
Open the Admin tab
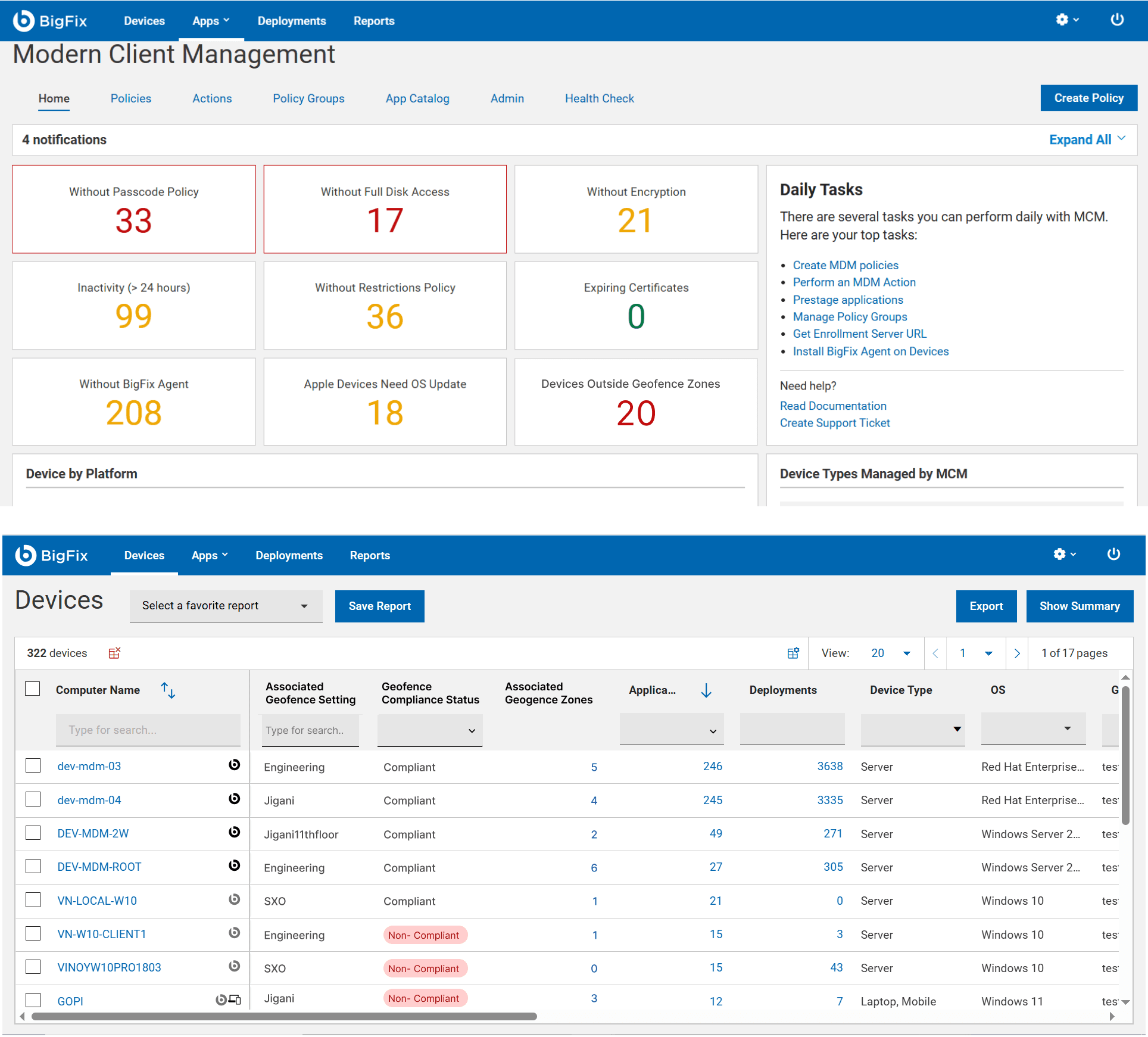point(507,98)
